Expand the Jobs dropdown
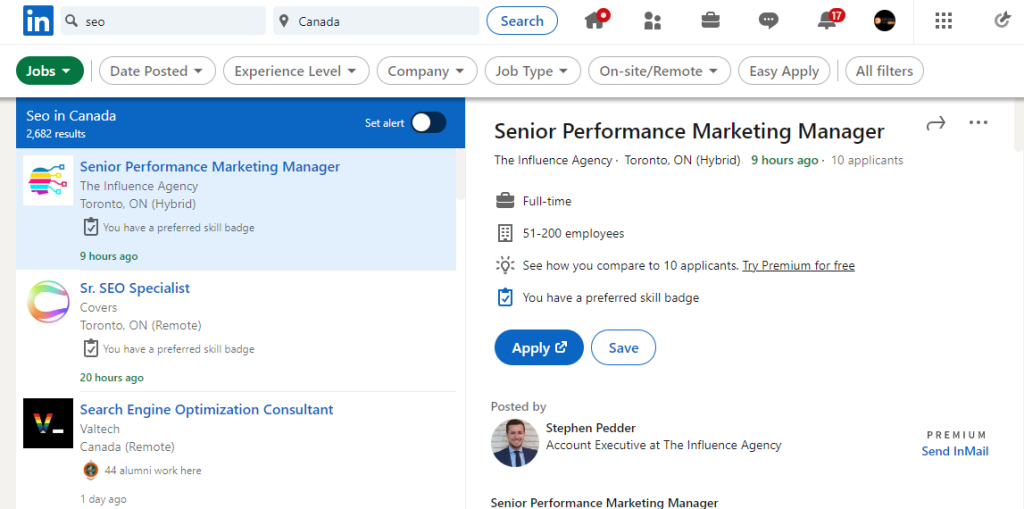Viewport: 1024px width, 509px height. (50, 71)
